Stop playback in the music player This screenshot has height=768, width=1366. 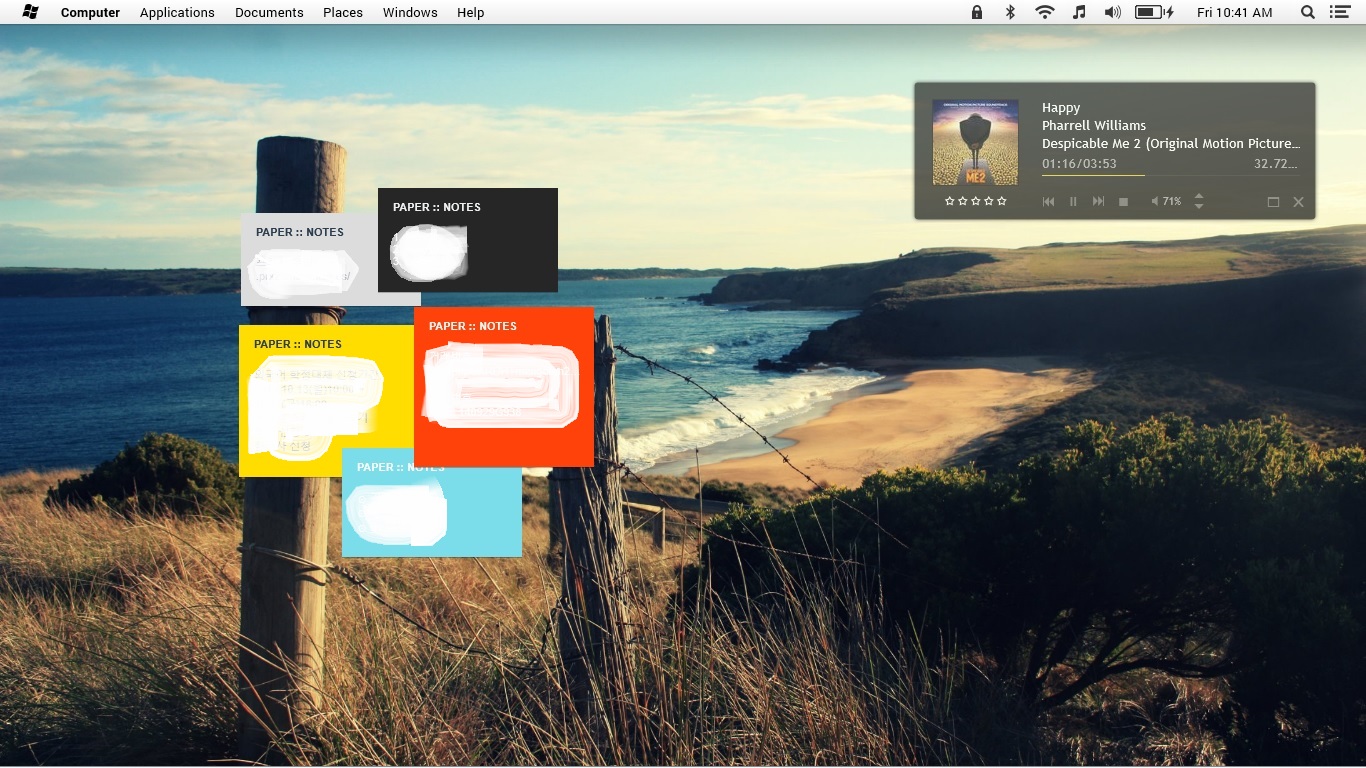(x=1123, y=202)
